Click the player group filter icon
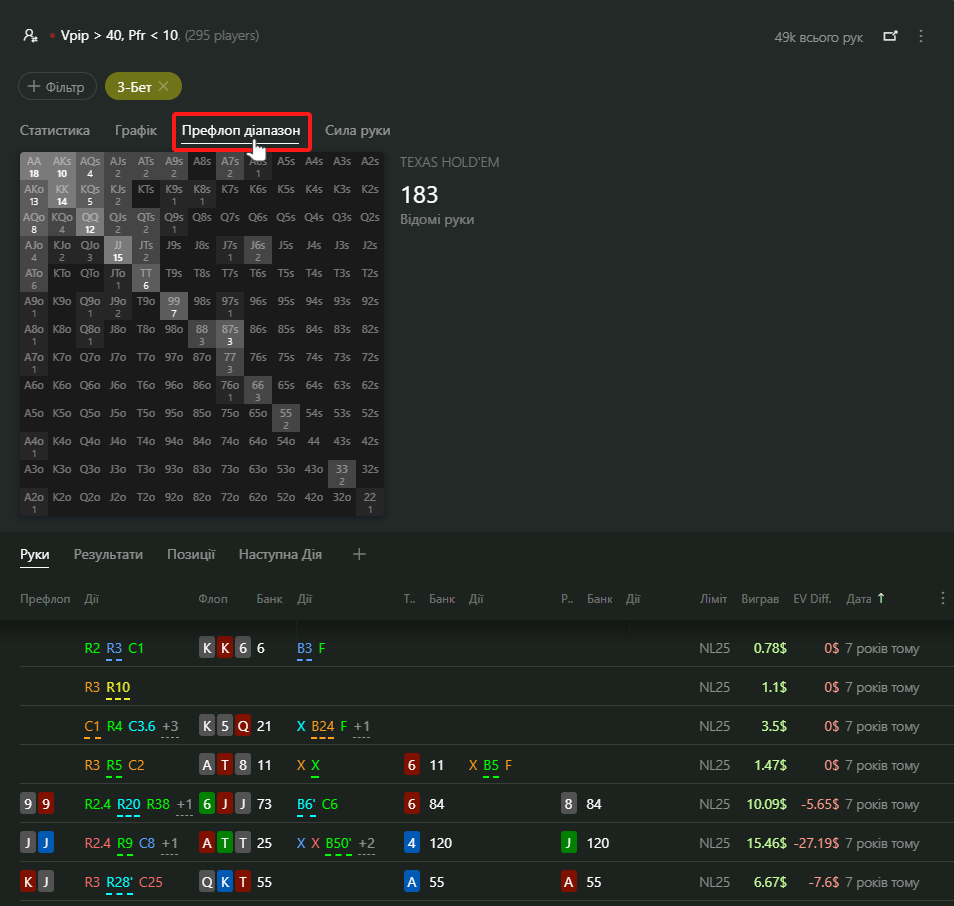This screenshot has height=906, width=954. pos(30,36)
